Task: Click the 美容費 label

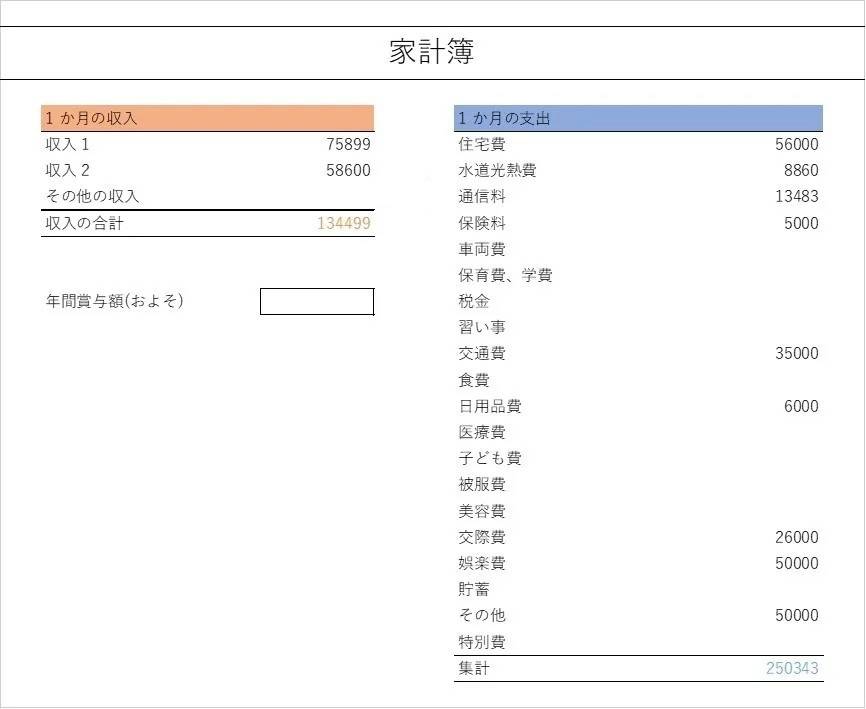Action: point(482,511)
